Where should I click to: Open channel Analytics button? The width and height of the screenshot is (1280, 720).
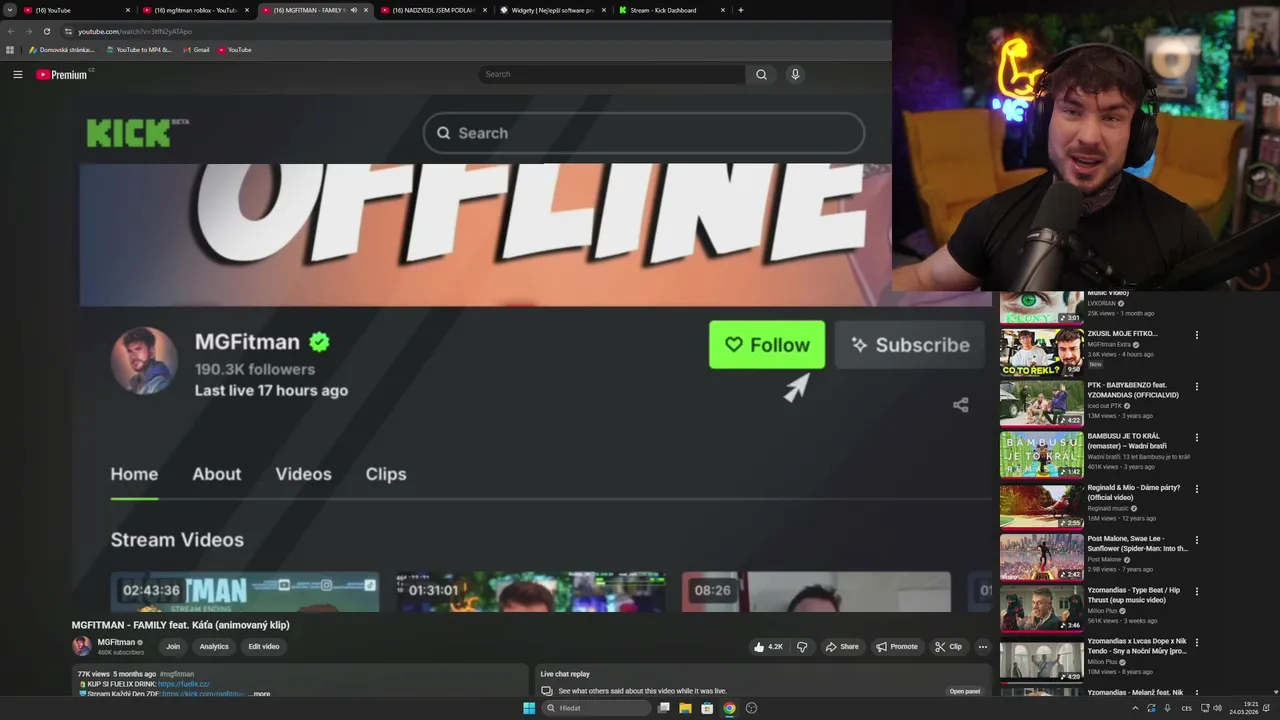click(214, 647)
